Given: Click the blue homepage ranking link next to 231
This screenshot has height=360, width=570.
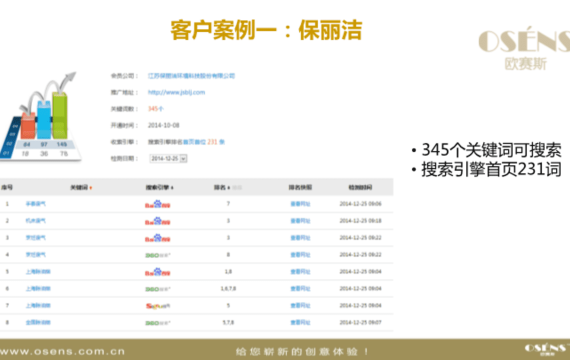Looking at the screenshot, I should [x=194, y=142].
